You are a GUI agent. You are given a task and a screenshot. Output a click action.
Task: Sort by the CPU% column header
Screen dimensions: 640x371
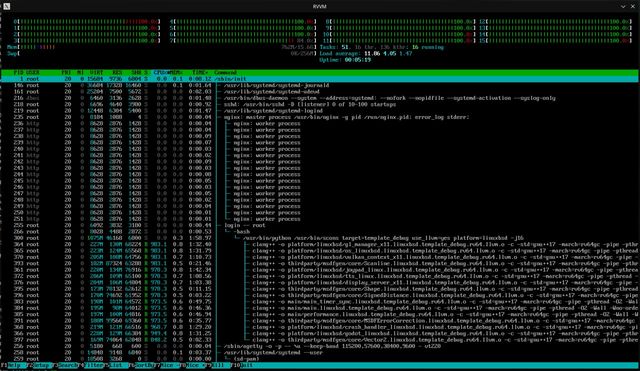point(160,72)
